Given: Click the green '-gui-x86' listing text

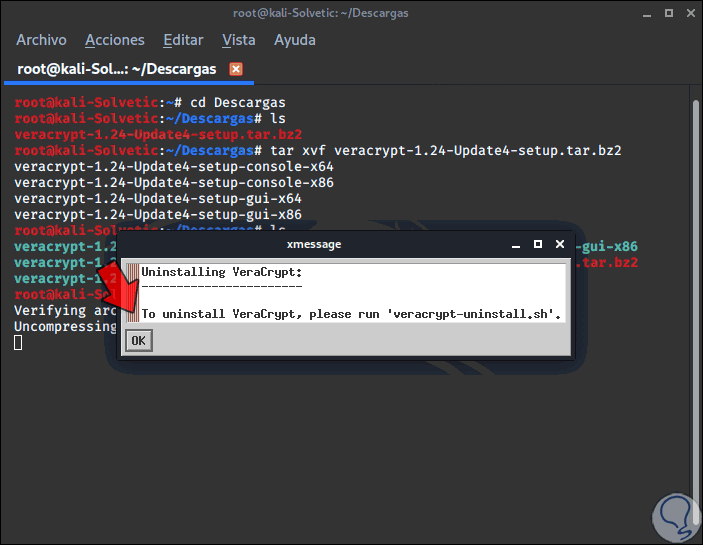Looking at the screenshot, I should click(606, 247).
